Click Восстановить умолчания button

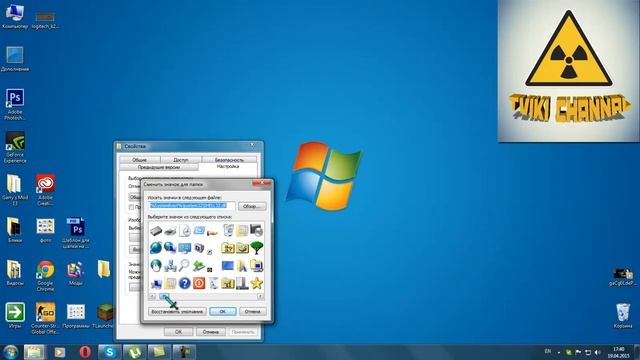tap(177, 311)
